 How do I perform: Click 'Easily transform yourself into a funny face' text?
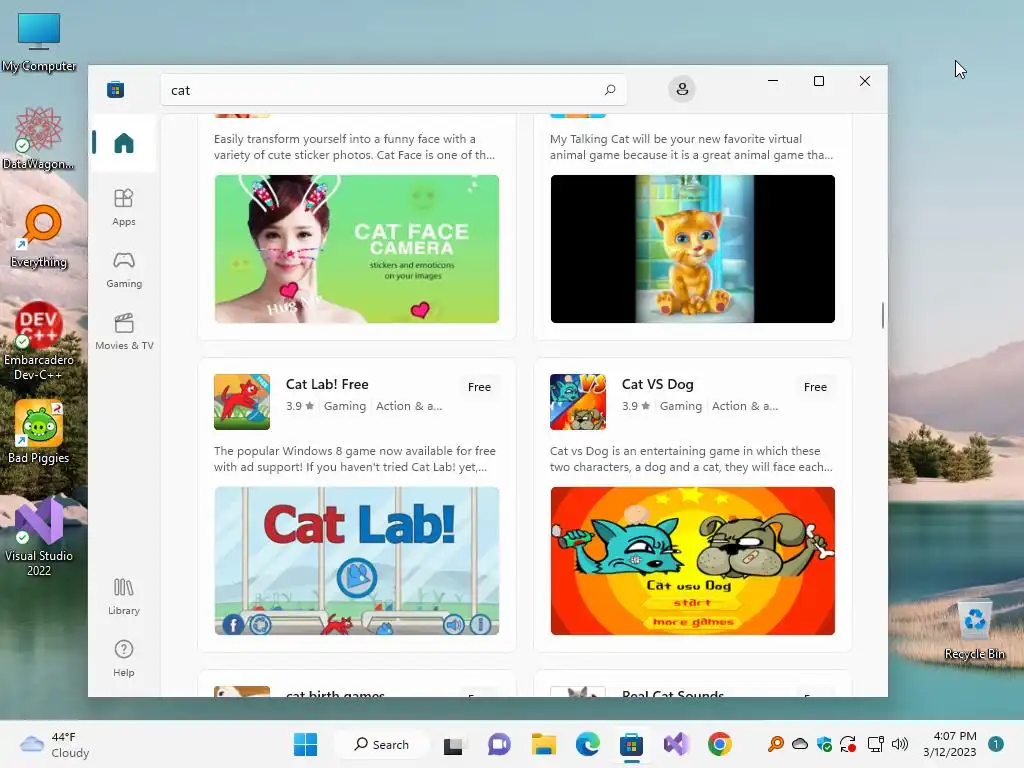pyautogui.click(x=355, y=147)
